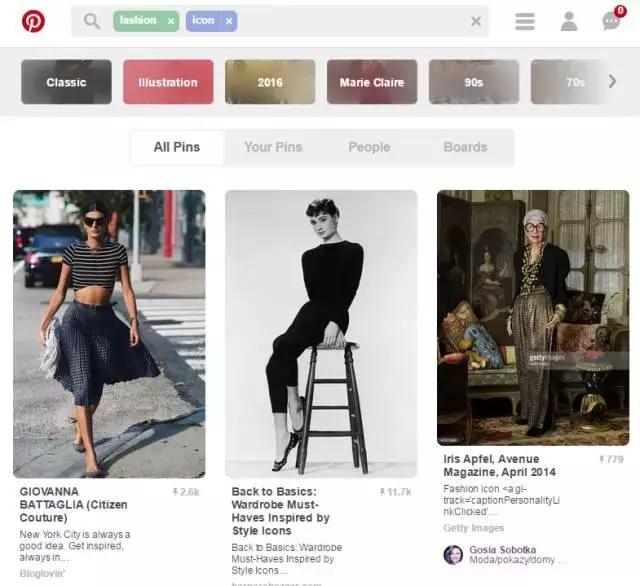The width and height of the screenshot is (640, 586).
Task: Click the Pinterest logo icon
Action: (33, 21)
